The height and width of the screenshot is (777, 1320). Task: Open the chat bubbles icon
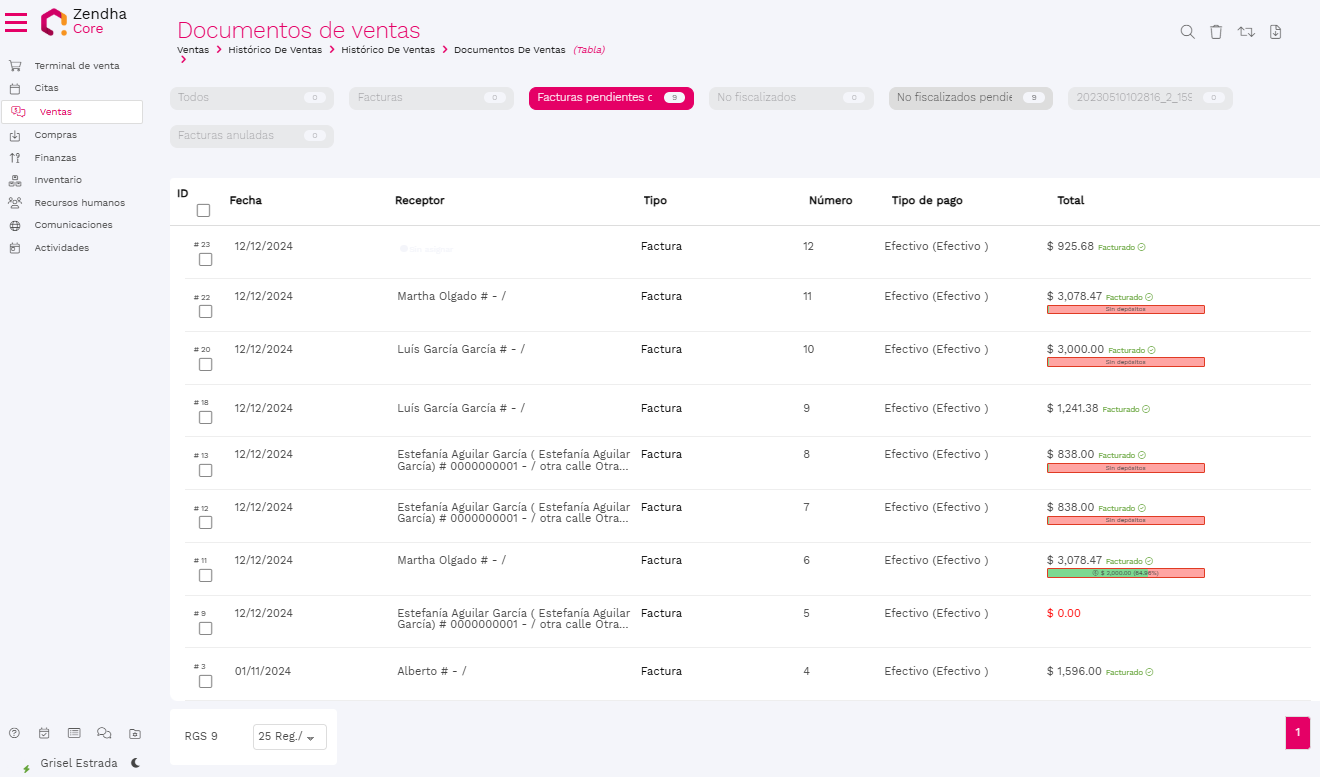104,733
